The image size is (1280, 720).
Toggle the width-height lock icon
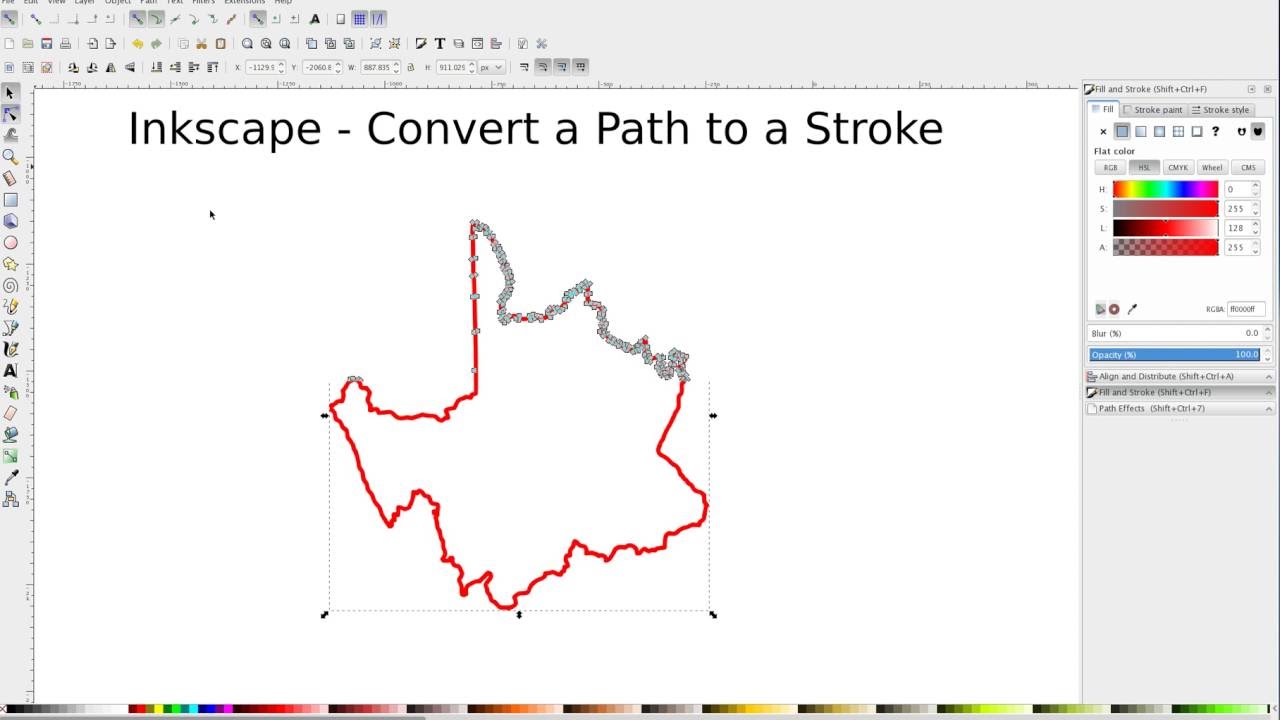coord(411,67)
